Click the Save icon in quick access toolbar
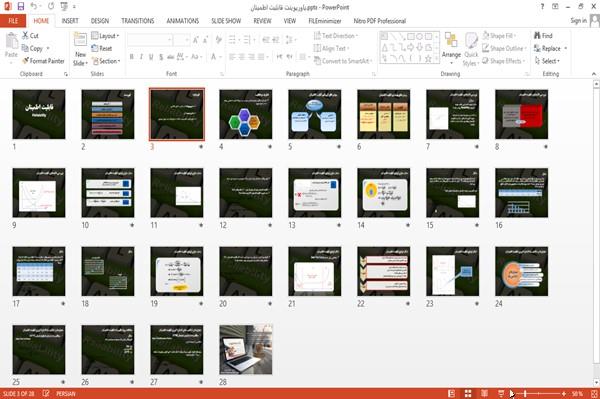The height and width of the screenshot is (399, 600). click(21, 7)
